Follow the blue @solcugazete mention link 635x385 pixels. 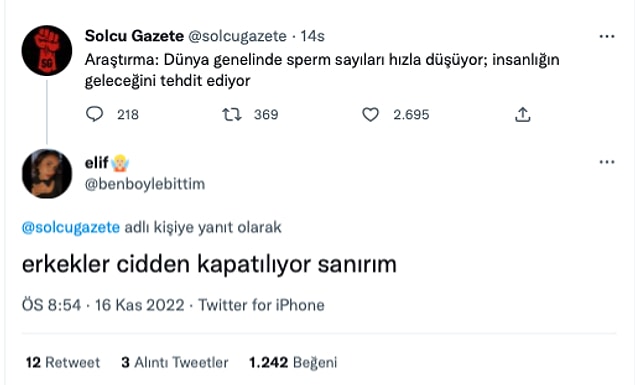[71, 227]
